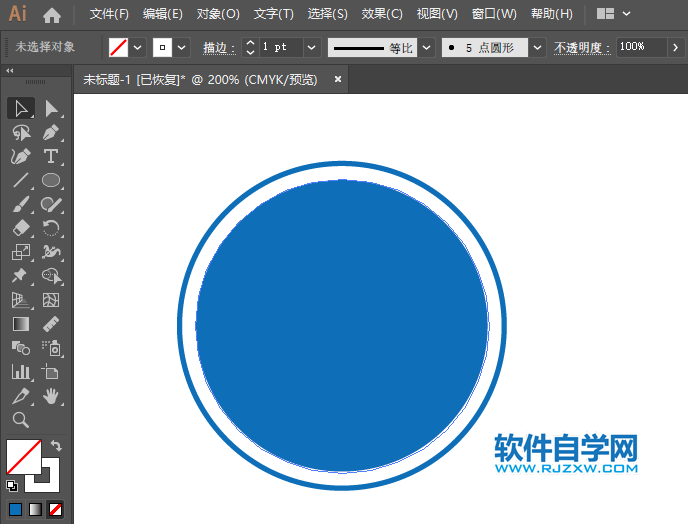The height and width of the screenshot is (524, 688).
Task: Expand the brush definition 5 点圆形 dropdown
Action: pos(537,47)
